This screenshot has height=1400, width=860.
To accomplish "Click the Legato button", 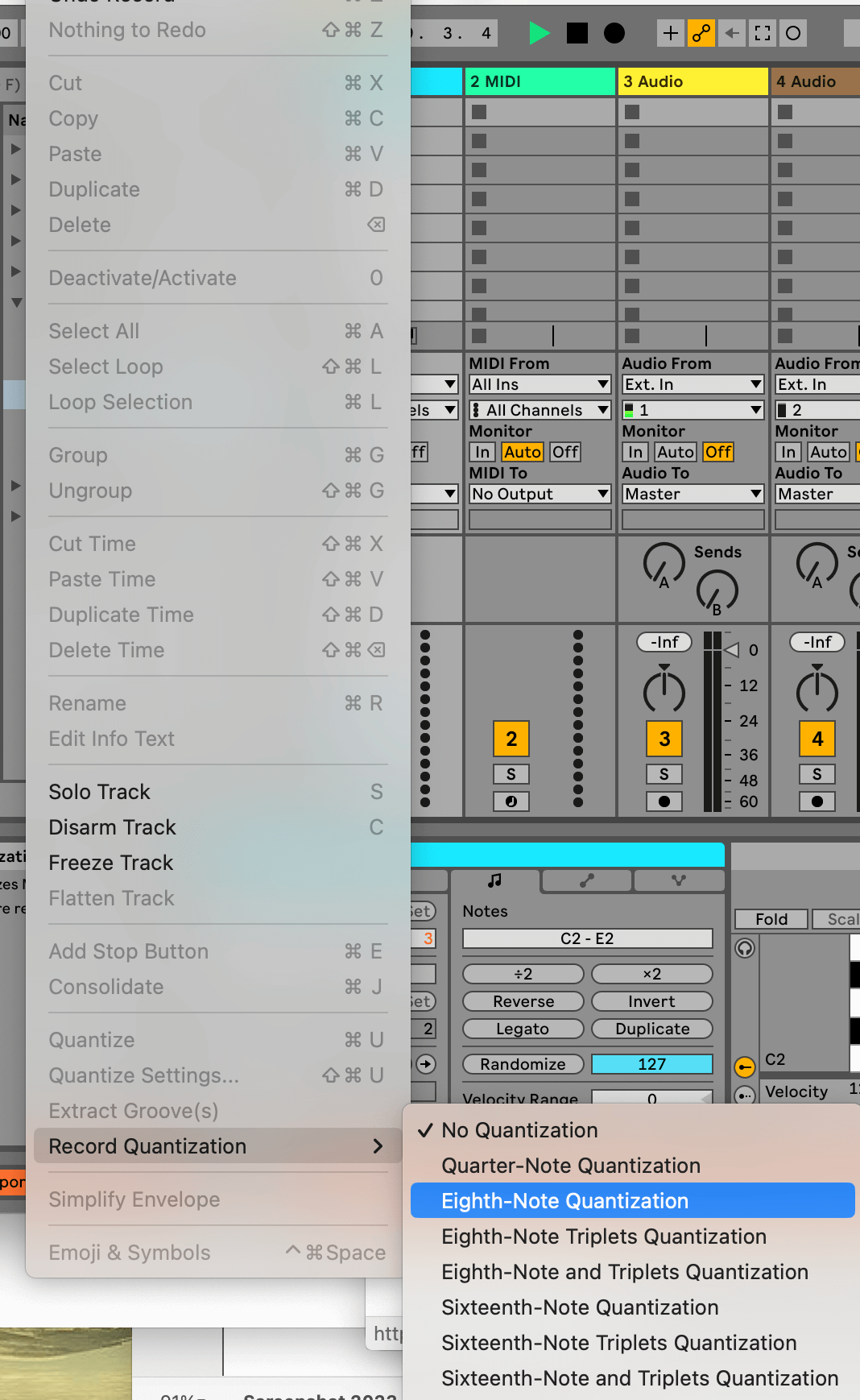I will 523,1029.
